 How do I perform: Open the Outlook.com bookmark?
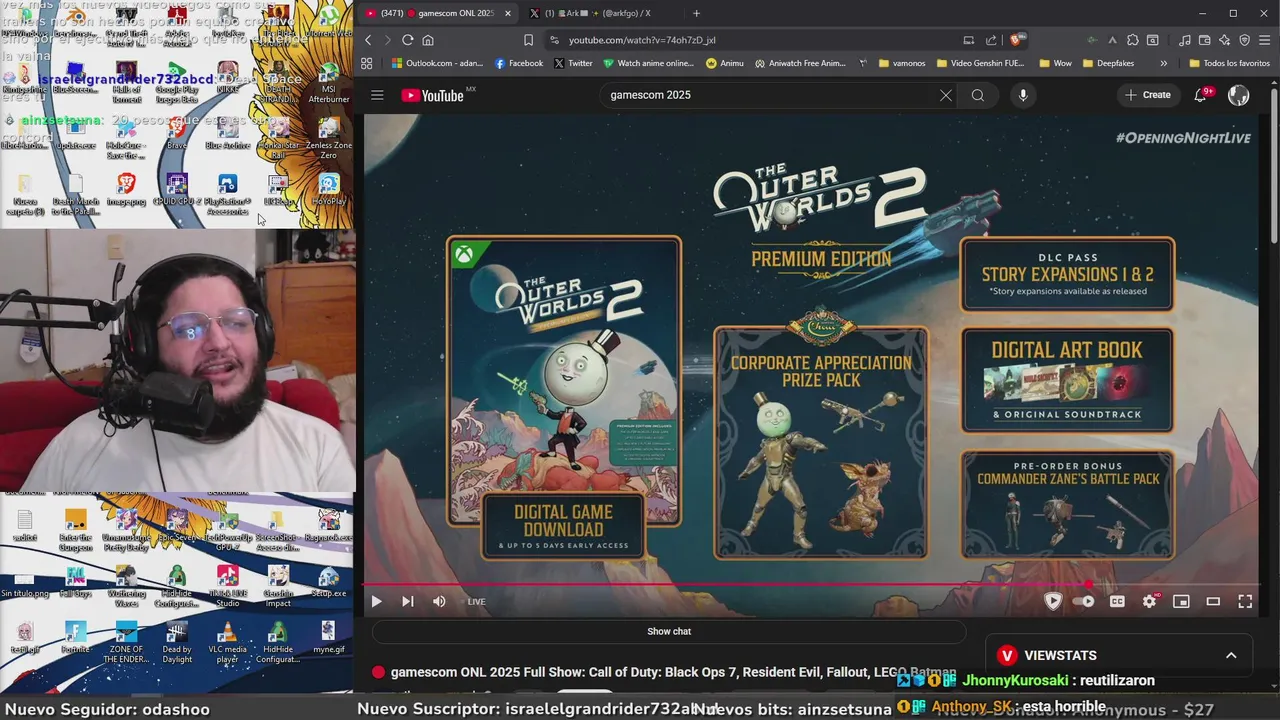pyautogui.click(x=438, y=63)
